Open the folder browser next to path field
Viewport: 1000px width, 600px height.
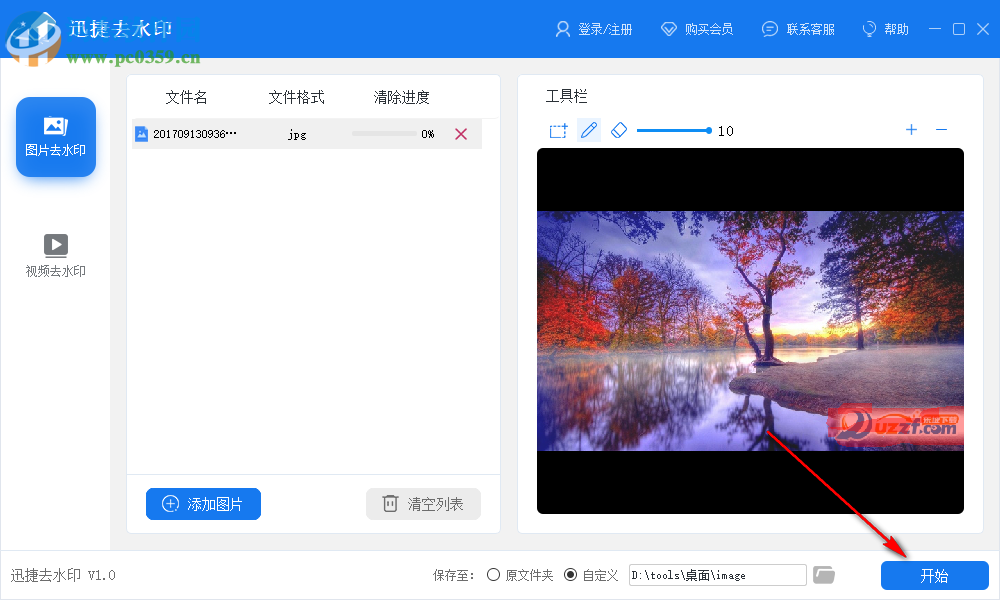pos(823,574)
